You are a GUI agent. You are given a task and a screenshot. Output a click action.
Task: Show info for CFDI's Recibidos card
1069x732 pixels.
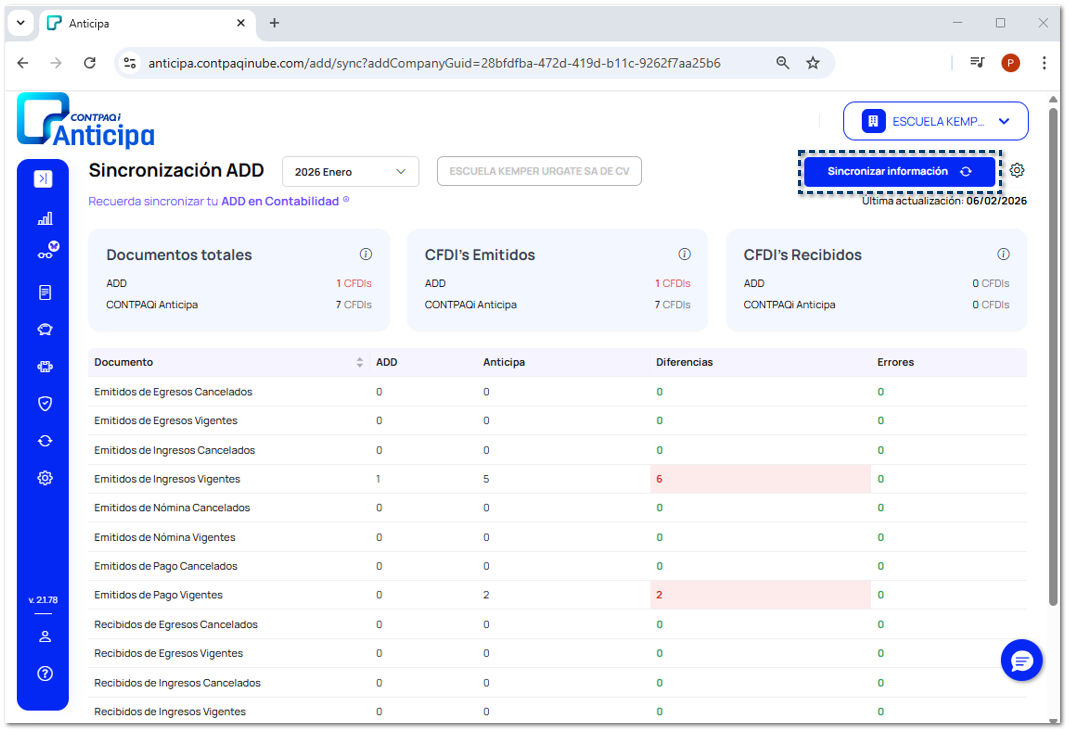[x=1003, y=254]
